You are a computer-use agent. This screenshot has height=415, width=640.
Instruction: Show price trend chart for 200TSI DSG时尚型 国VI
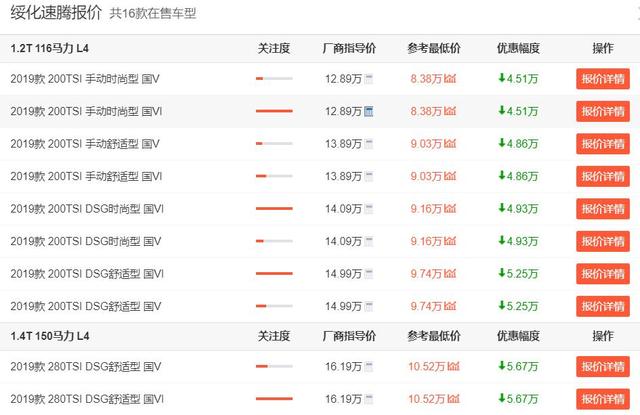point(450,209)
